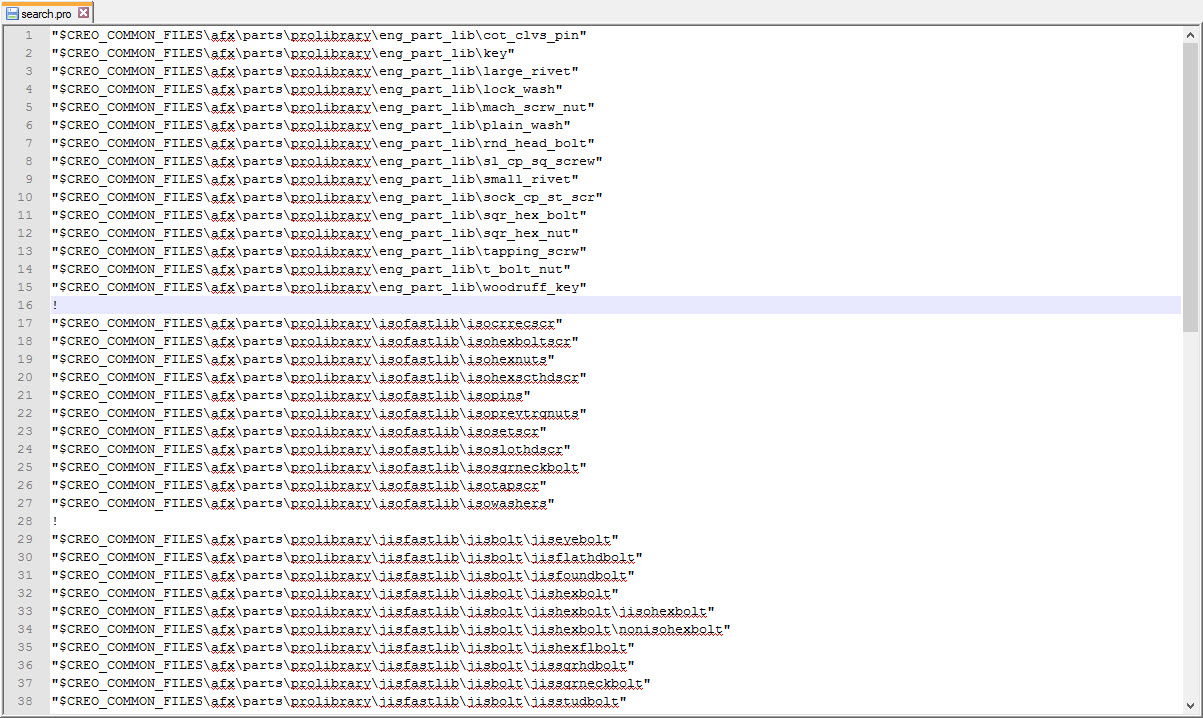Click the line ending with jisbolt\jishexbolt

335,593
